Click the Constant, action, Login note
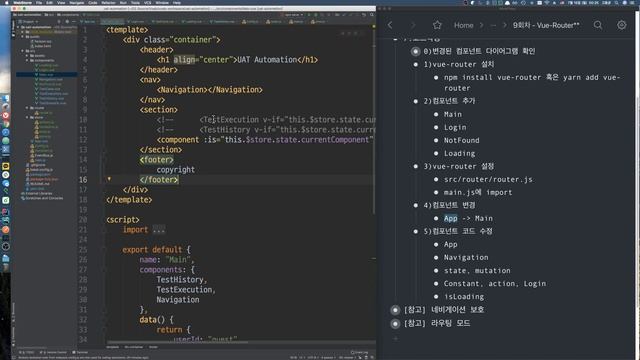 pos(495,284)
